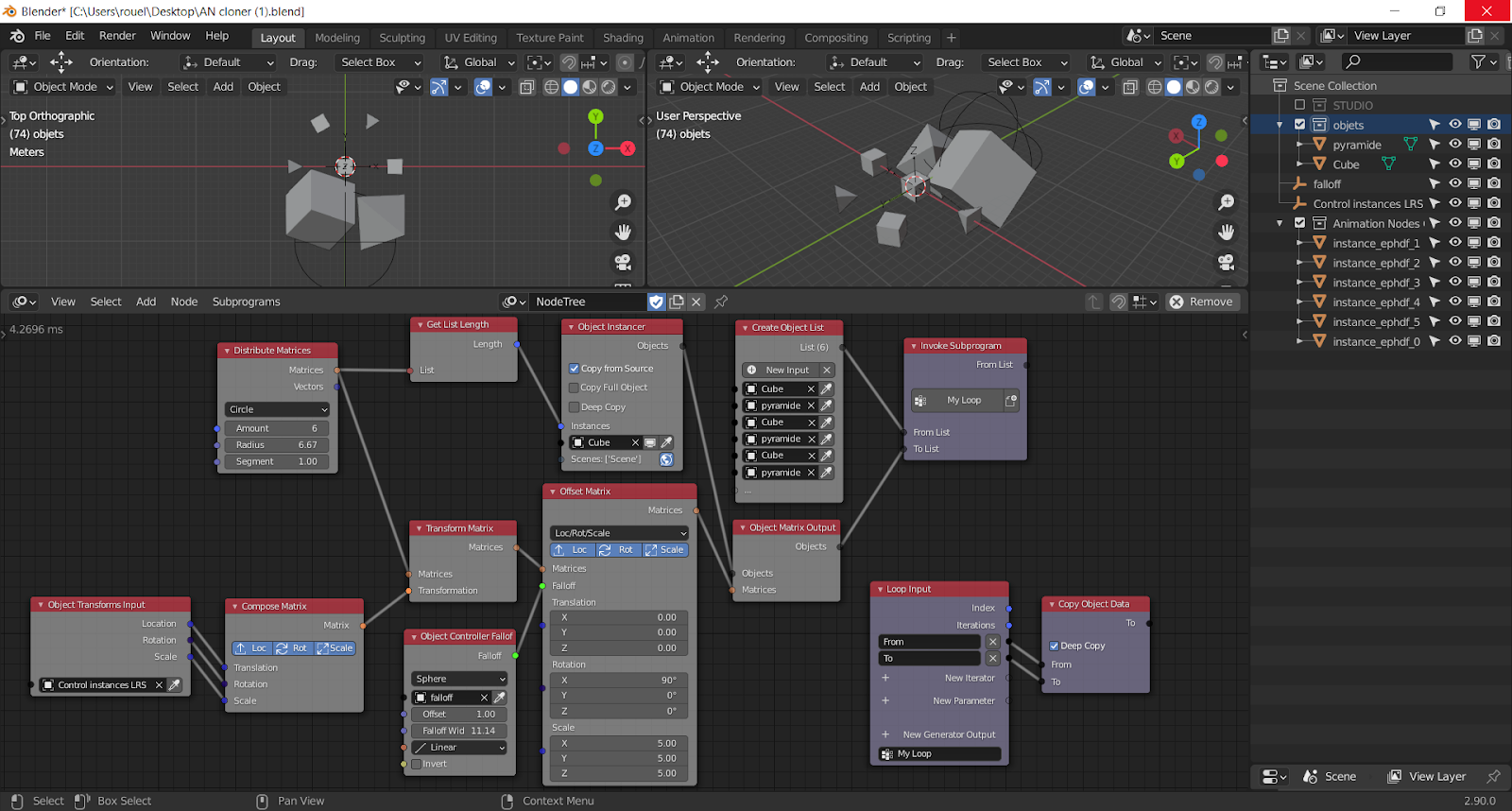Open Object Mode dropdown in left viewport

pyautogui.click(x=63, y=87)
